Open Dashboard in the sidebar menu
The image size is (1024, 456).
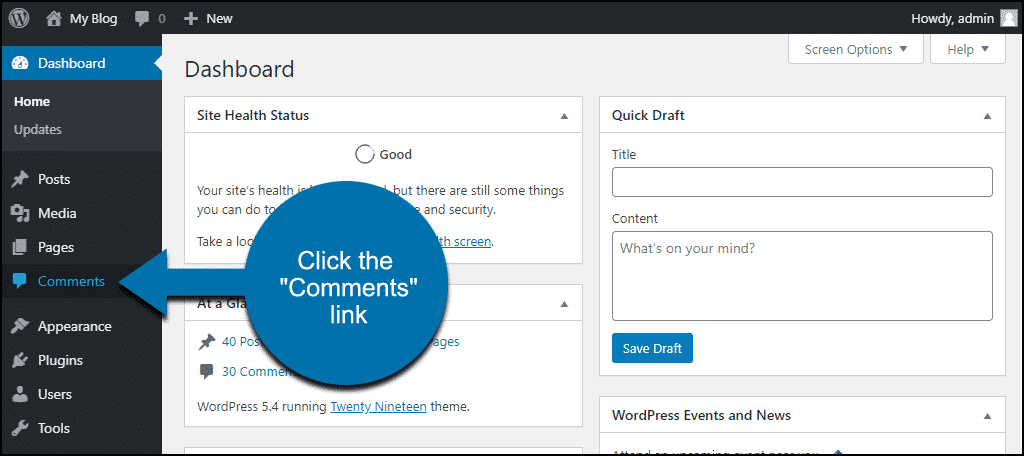[81, 63]
